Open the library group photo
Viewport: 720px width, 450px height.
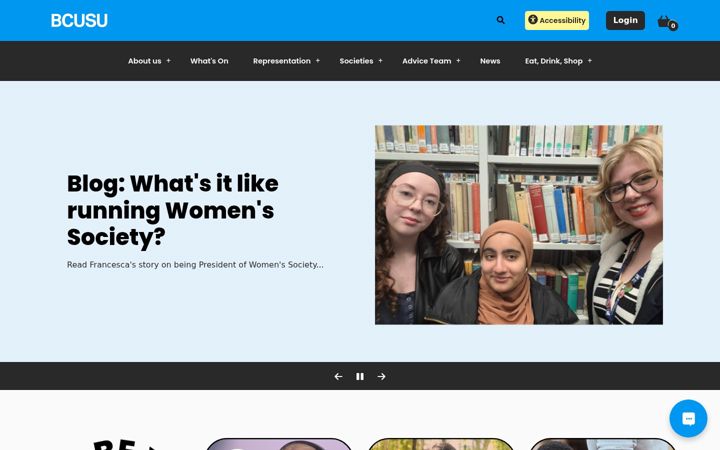click(519, 225)
